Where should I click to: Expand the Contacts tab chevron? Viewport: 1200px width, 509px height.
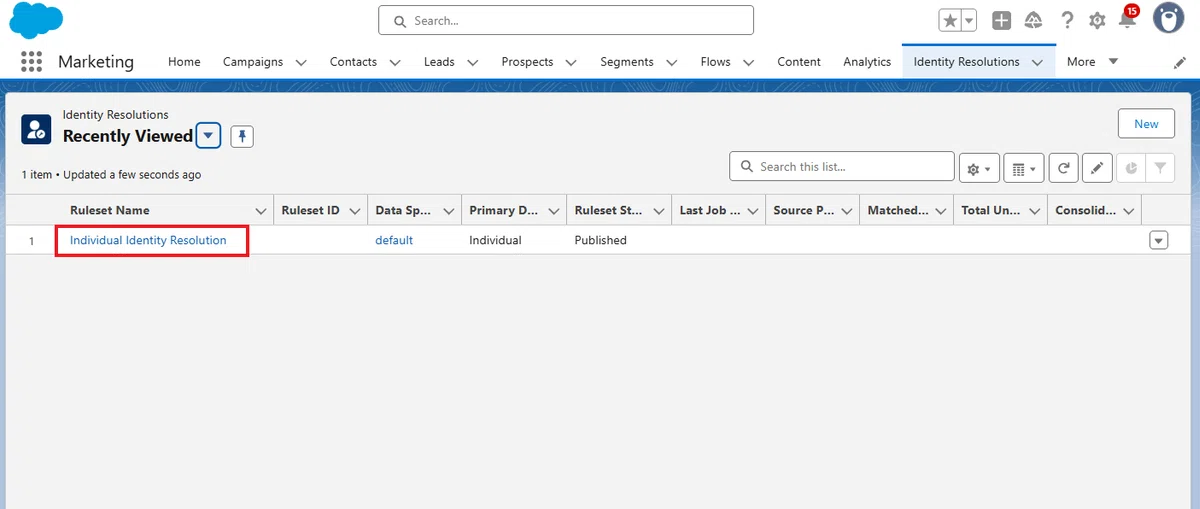click(x=394, y=62)
